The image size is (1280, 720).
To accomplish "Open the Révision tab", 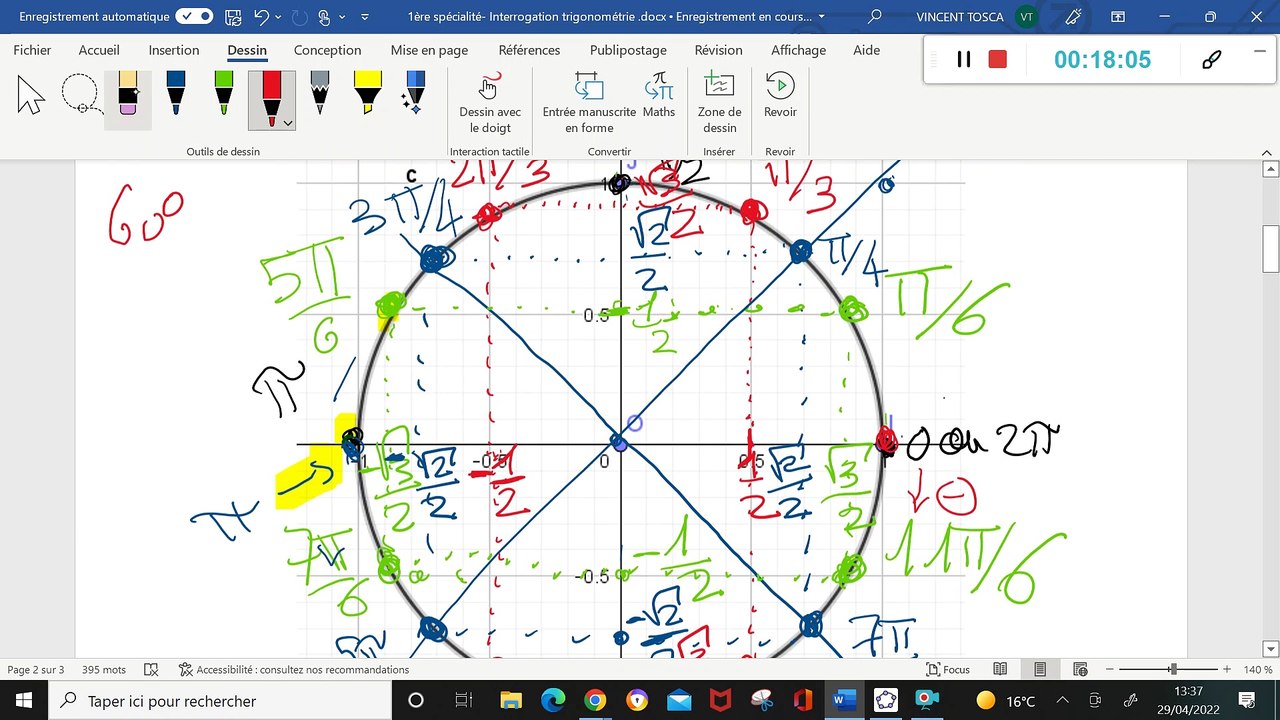I will click(x=718, y=50).
